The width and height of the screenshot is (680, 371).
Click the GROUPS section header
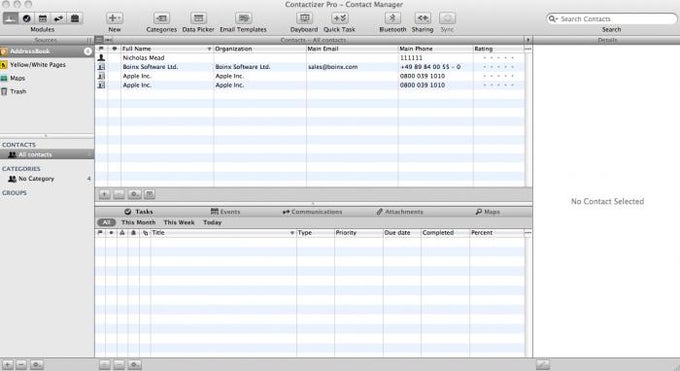(x=14, y=193)
